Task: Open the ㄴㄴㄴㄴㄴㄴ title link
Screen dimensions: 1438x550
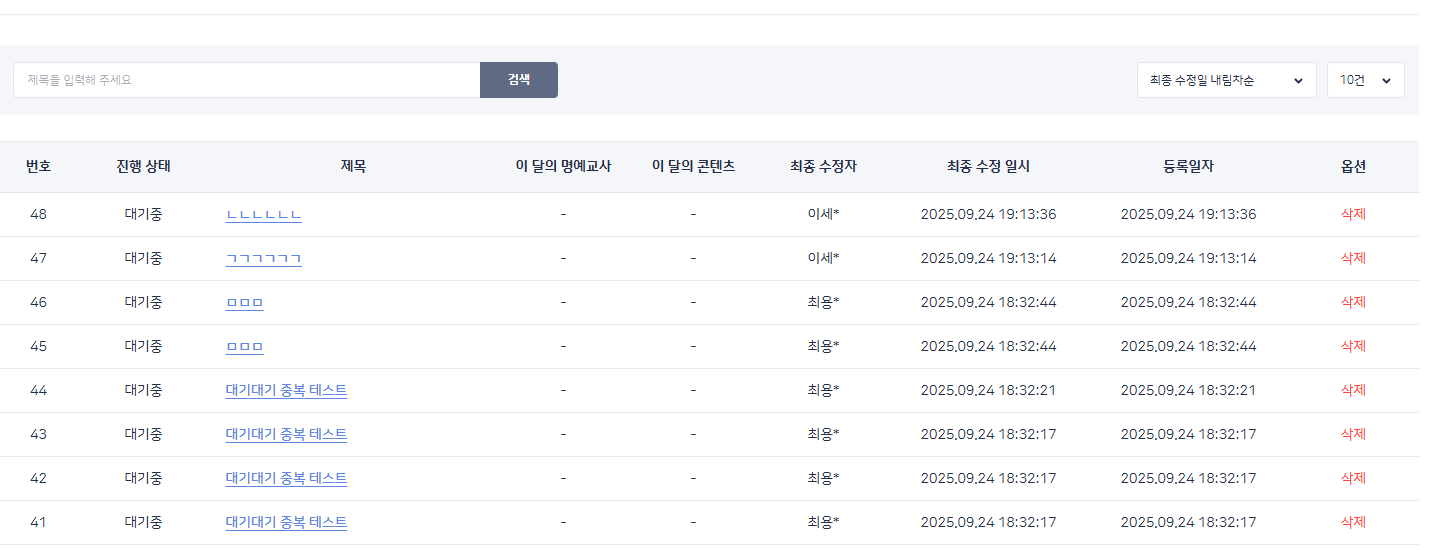Action: coord(263,215)
